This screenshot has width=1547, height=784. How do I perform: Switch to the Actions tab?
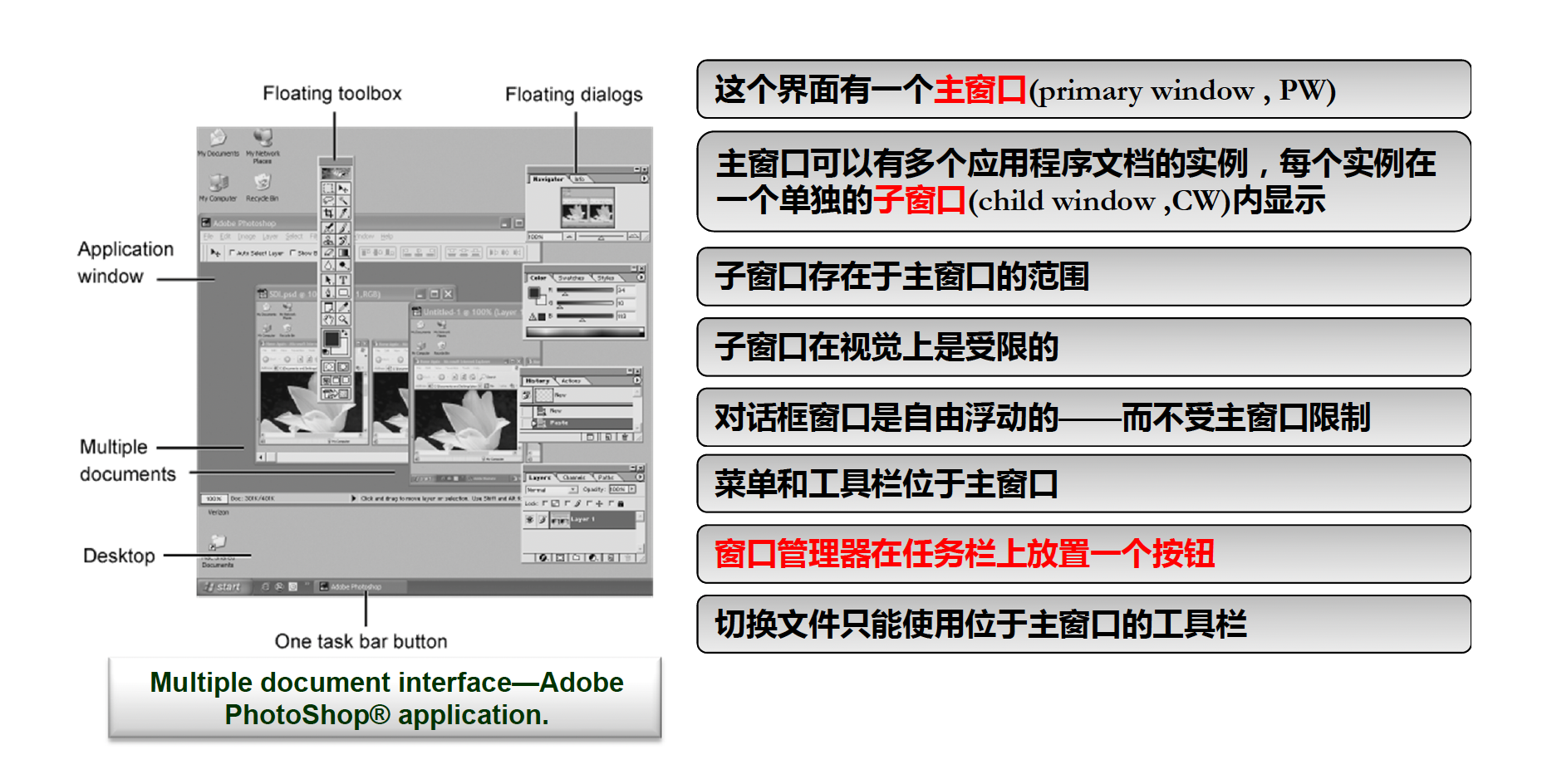point(571,380)
